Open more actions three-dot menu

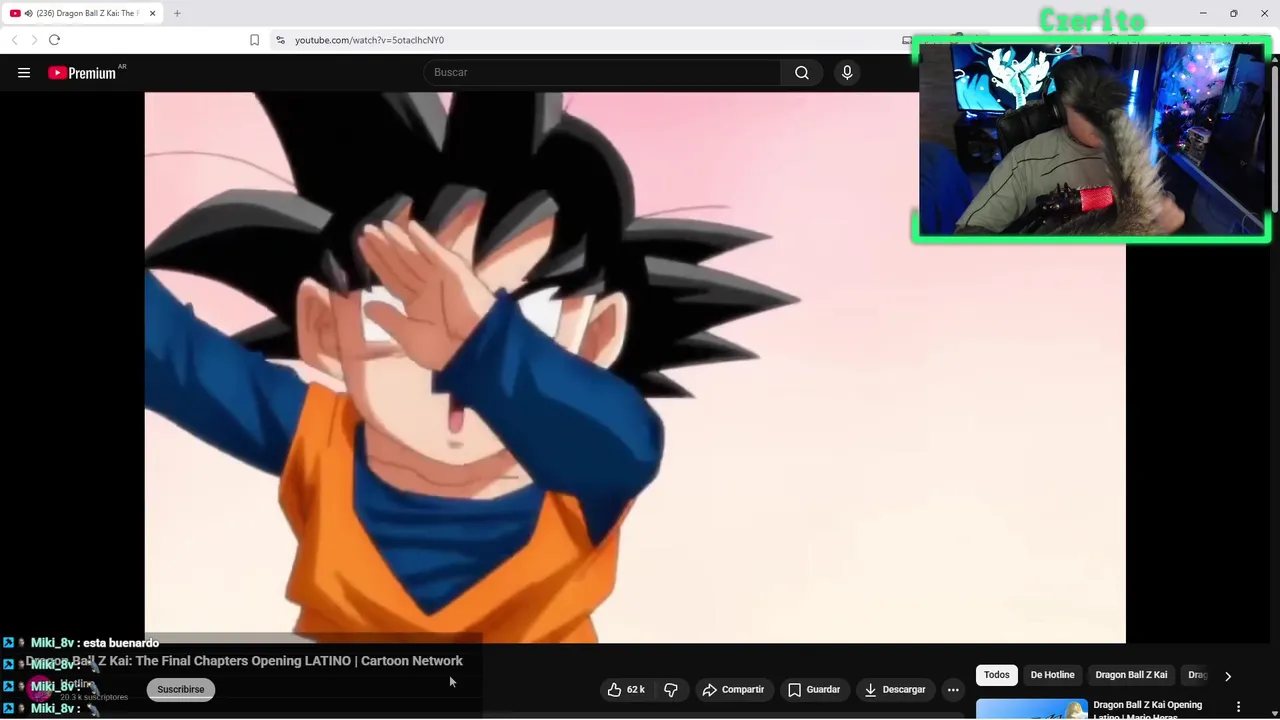pos(953,689)
